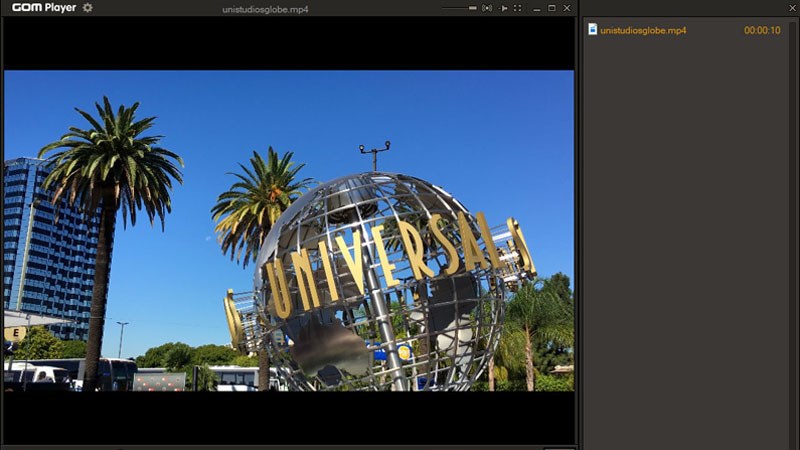The height and width of the screenshot is (450, 800).
Task: Enter fullscreen with the corner-brackets icon
Action: (x=517, y=8)
